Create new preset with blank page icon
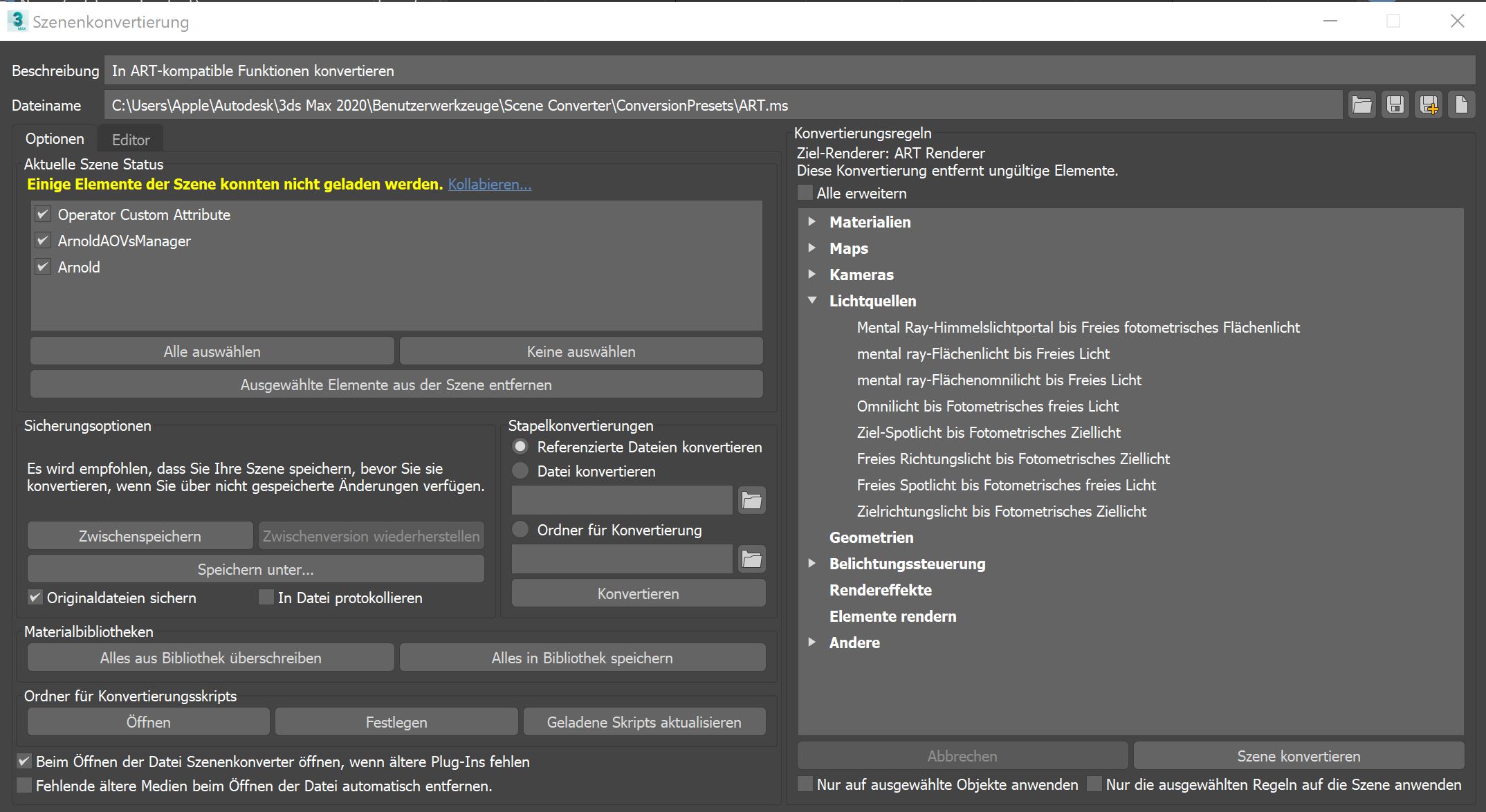1486x812 pixels. point(1462,105)
